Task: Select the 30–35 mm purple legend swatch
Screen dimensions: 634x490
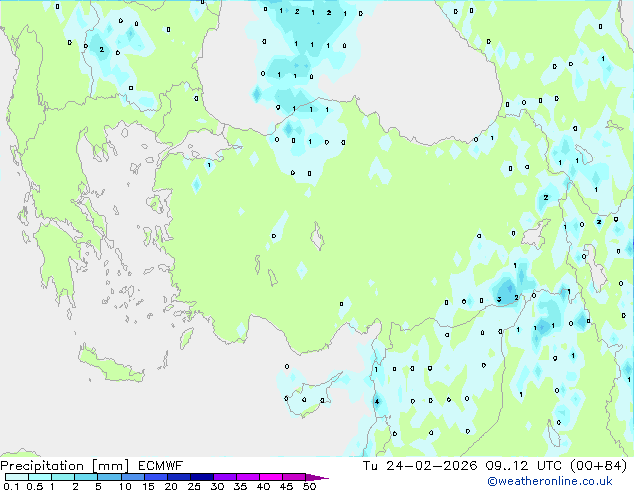Action: click(x=225, y=477)
